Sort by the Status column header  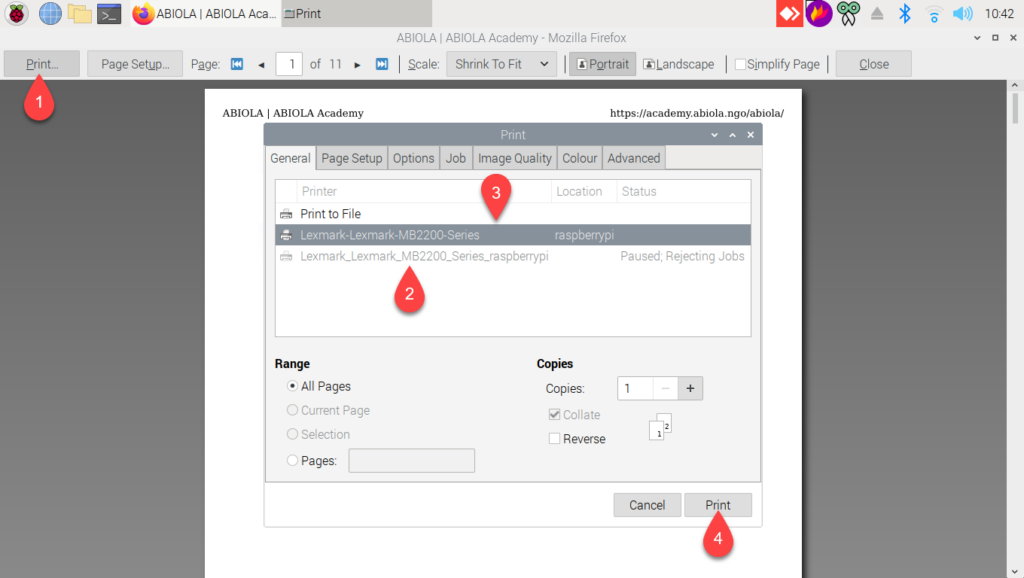tap(683, 191)
